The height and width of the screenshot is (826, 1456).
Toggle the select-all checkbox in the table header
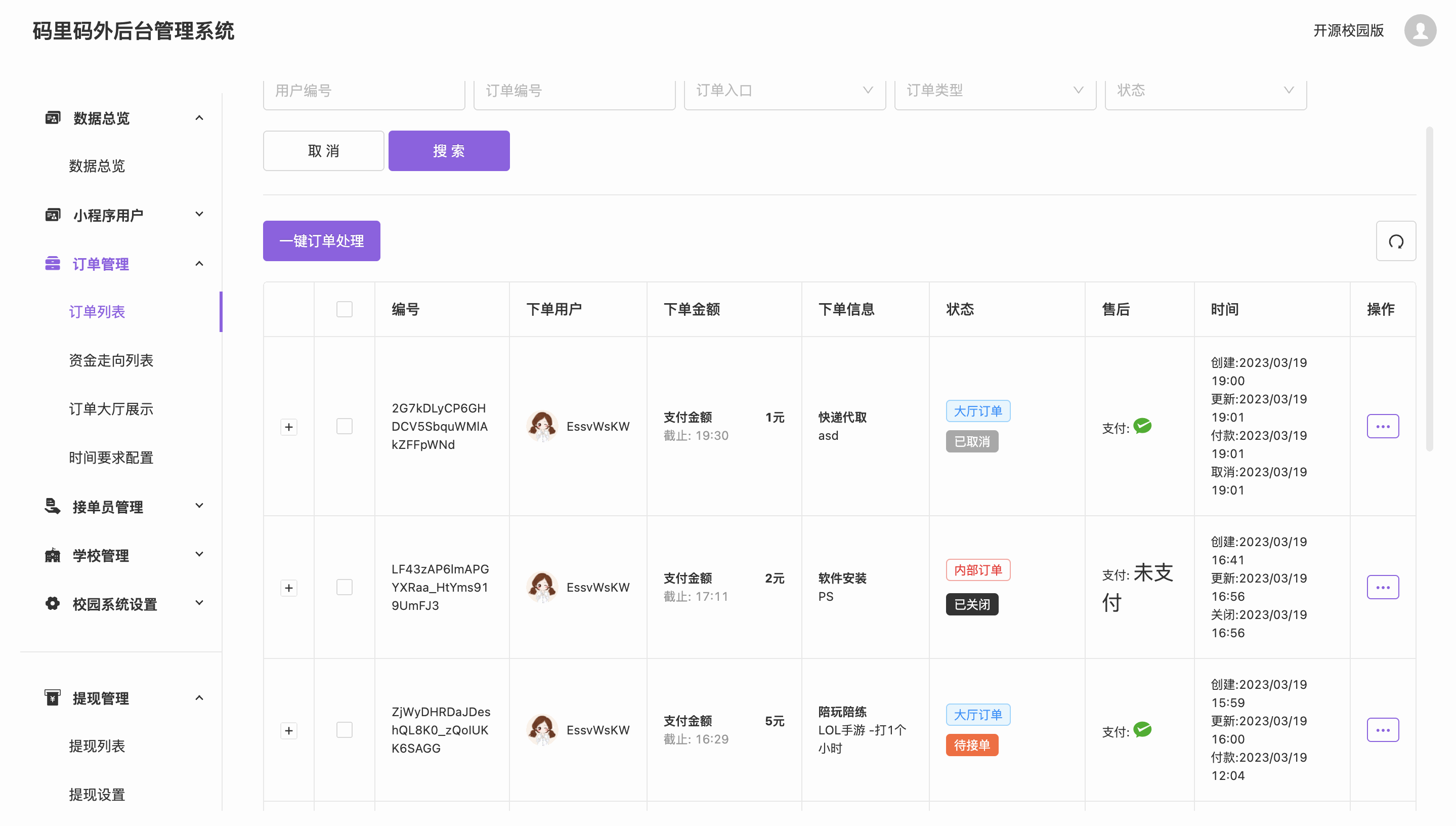click(x=344, y=309)
